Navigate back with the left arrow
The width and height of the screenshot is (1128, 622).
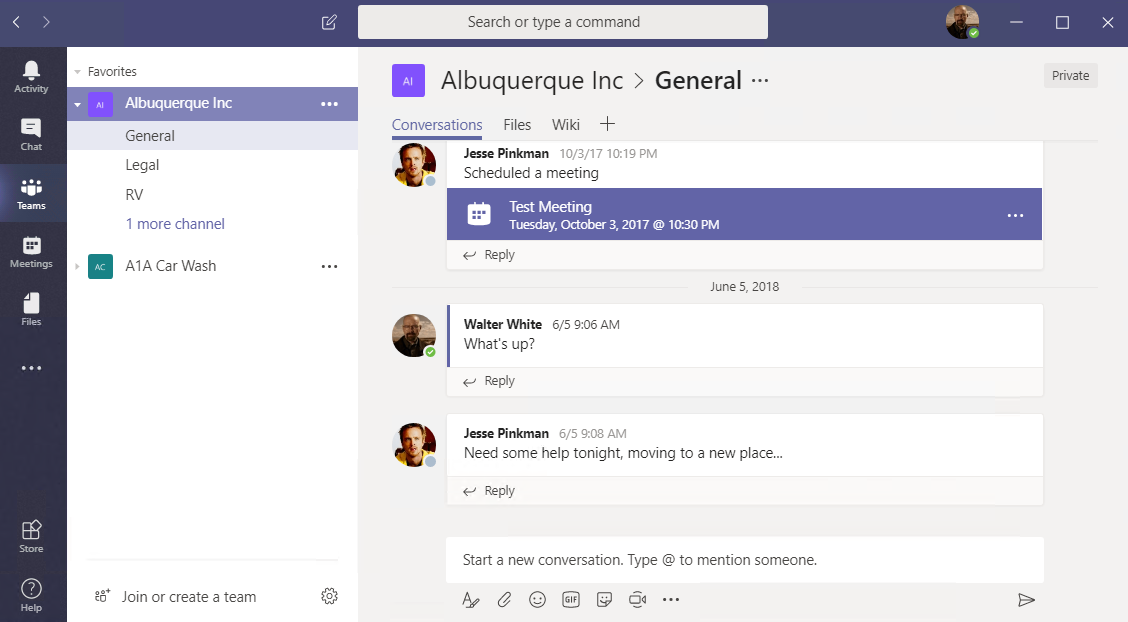pos(17,22)
